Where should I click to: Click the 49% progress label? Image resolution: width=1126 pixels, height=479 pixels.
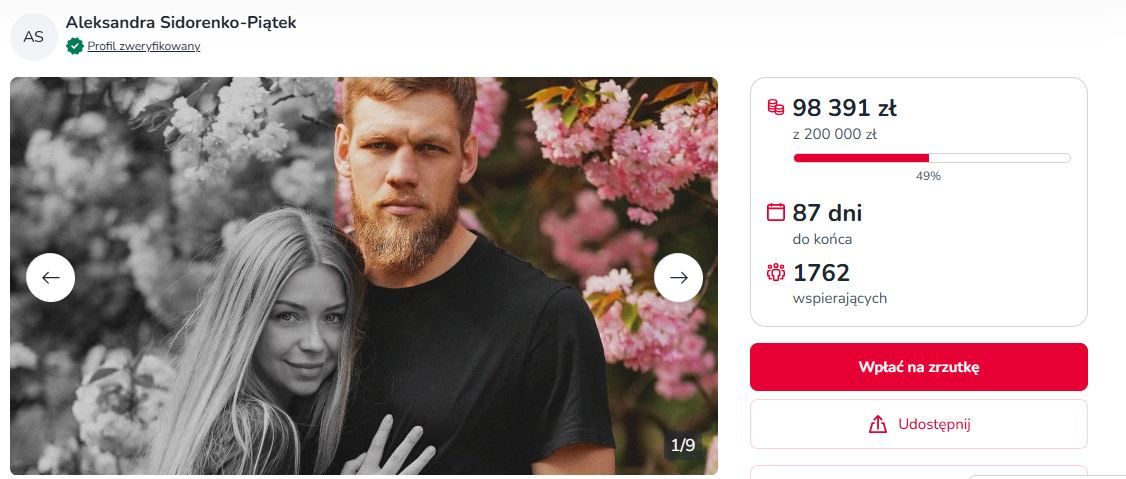[x=928, y=176]
